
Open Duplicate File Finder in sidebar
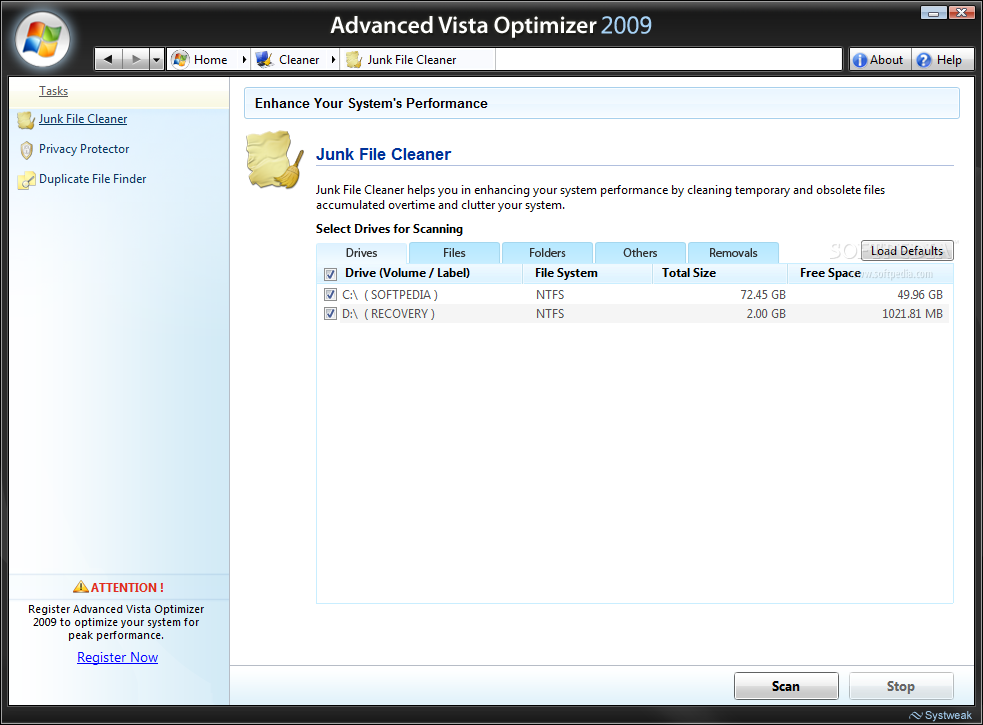point(92,179)
